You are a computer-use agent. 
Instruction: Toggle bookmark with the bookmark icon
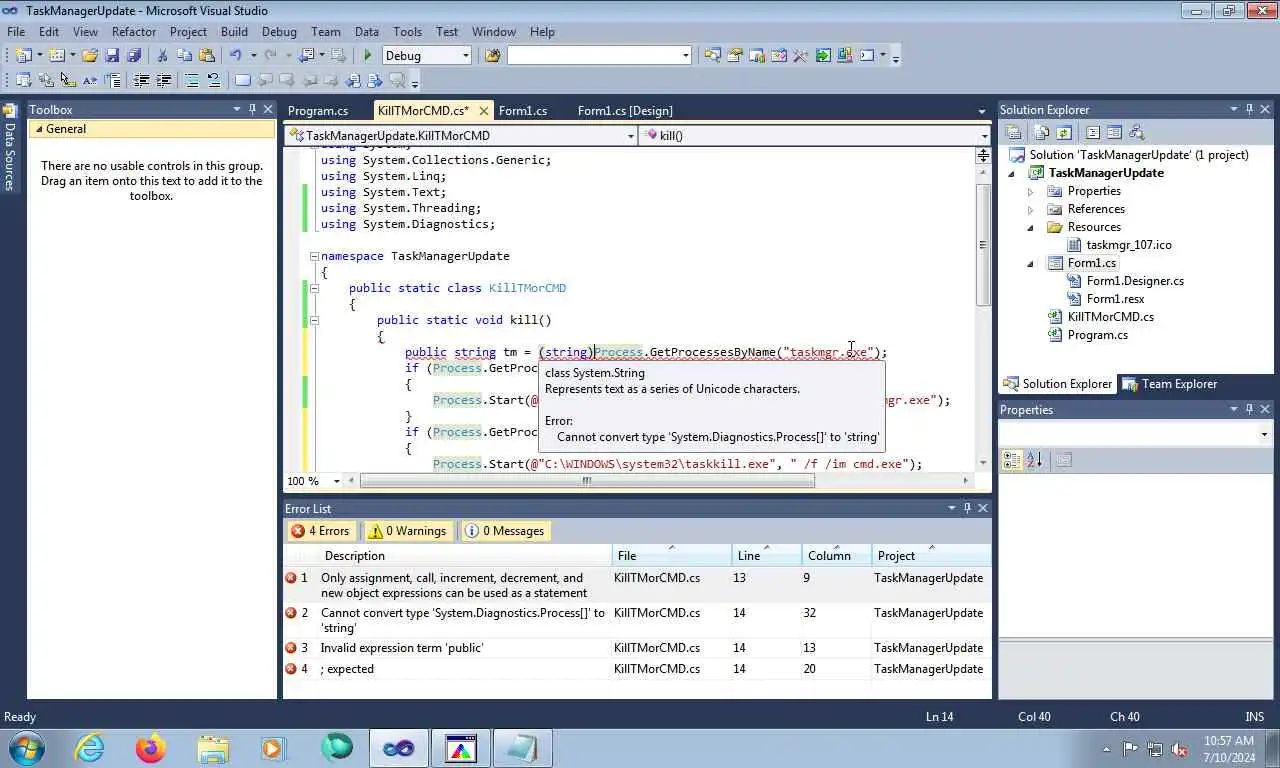[243, 81]
